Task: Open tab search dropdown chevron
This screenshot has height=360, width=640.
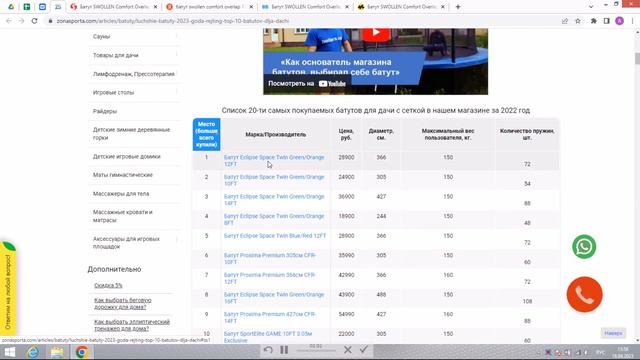Action: [x=591, y=7]
